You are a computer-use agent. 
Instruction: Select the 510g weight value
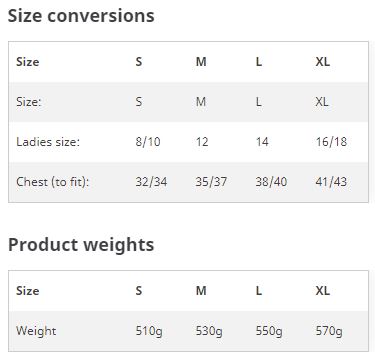(x=149, y=331)
